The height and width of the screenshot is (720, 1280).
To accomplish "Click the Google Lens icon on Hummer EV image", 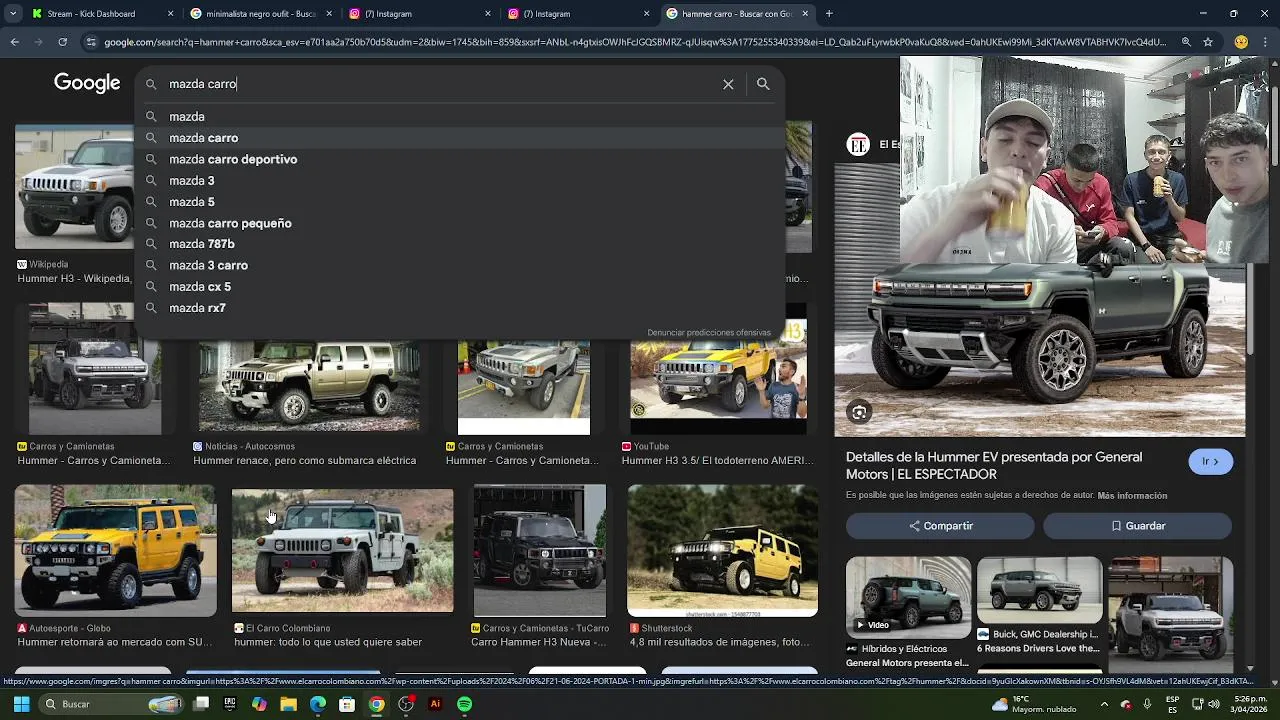I will [x=859, y=412].
